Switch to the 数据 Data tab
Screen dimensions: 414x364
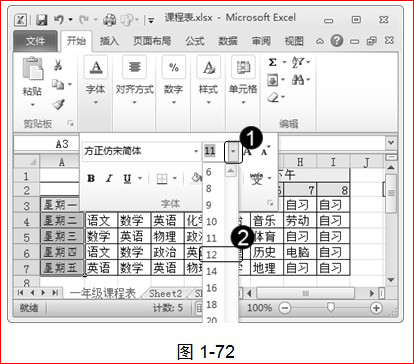(x=228, y=41)
